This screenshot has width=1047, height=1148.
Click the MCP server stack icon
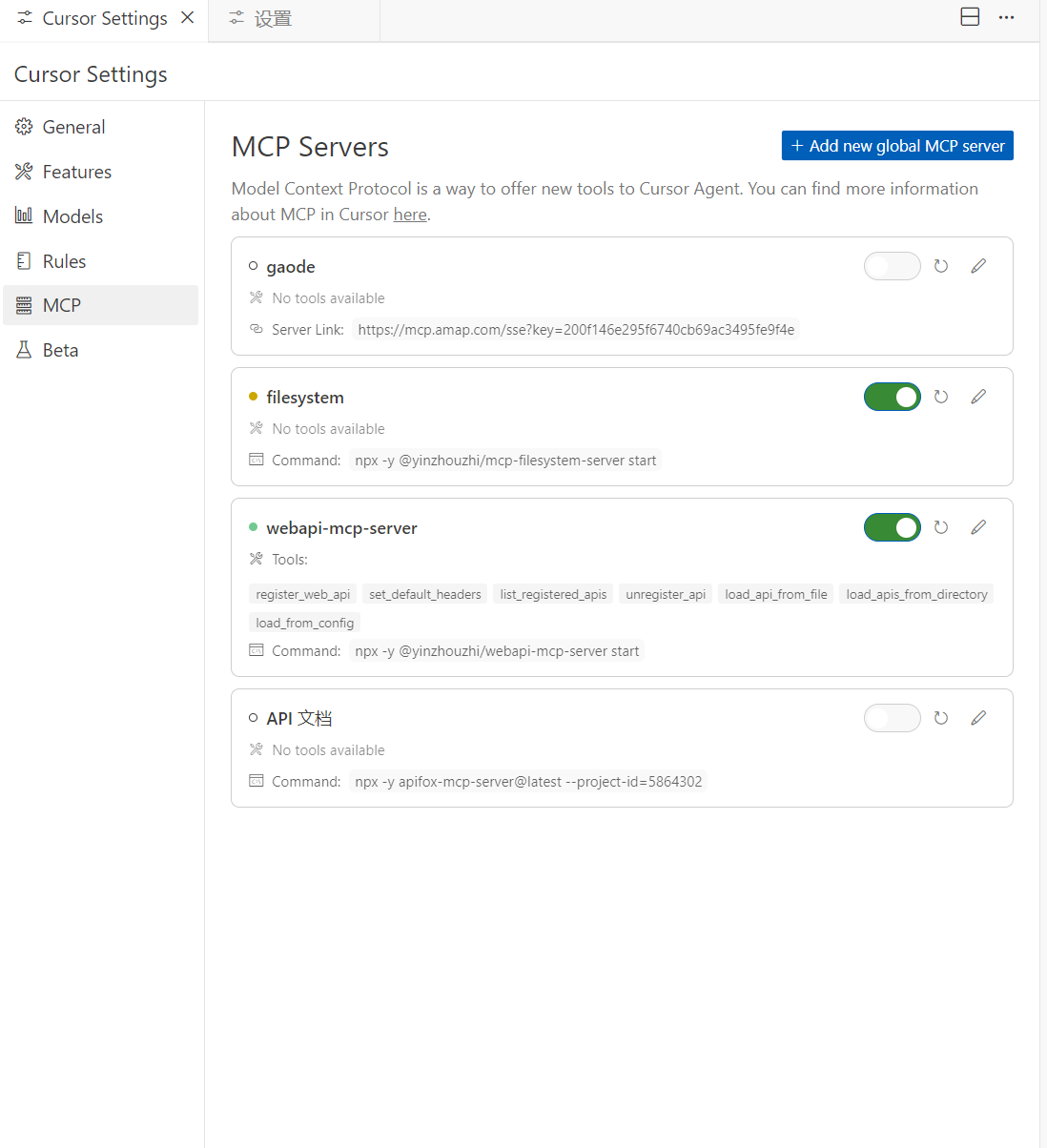click(24, 305)
